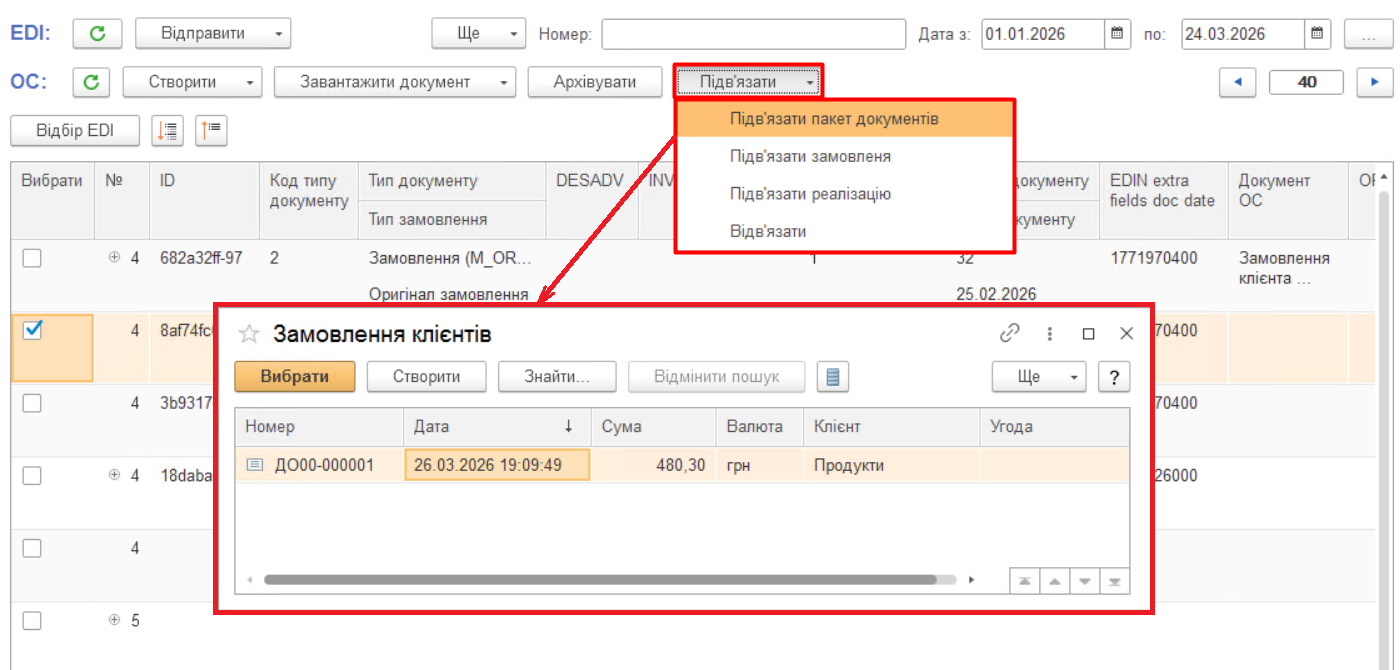Open the 'Дата з' calendar picker
This screenshot has height=670, width=1400.
(x=1119, y=34)
